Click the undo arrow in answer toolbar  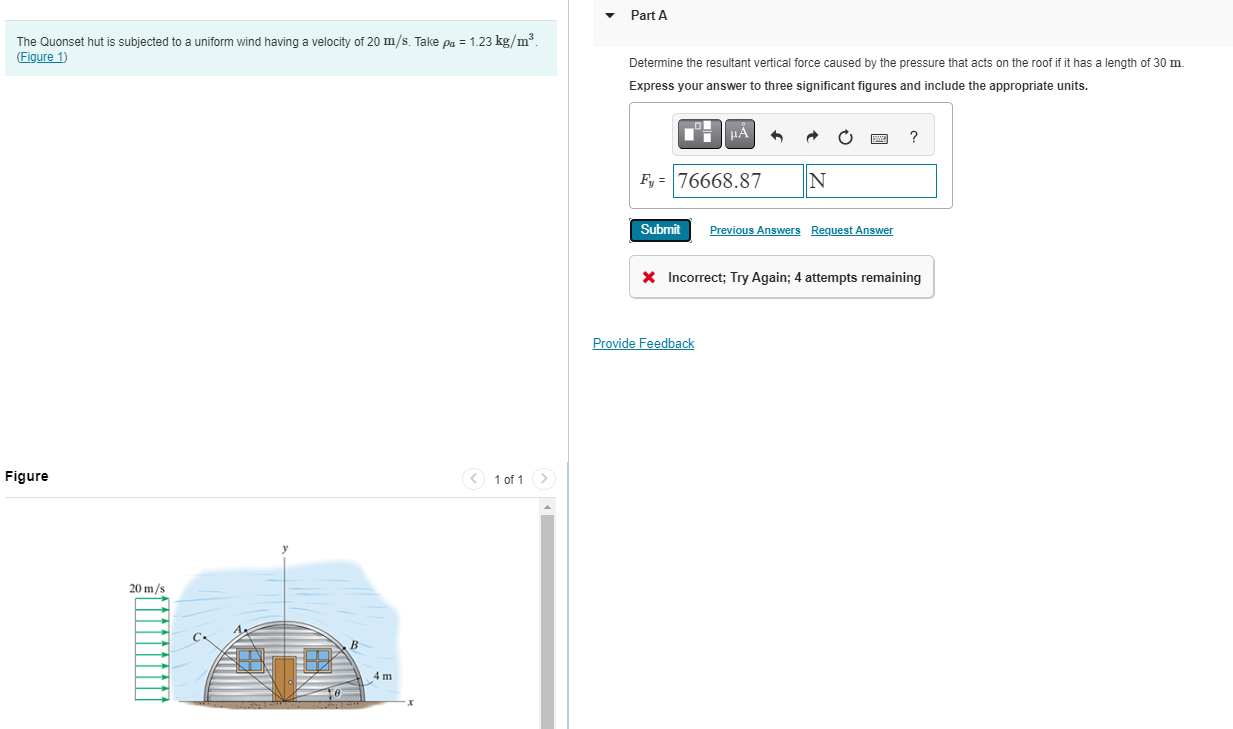point(777,136)
